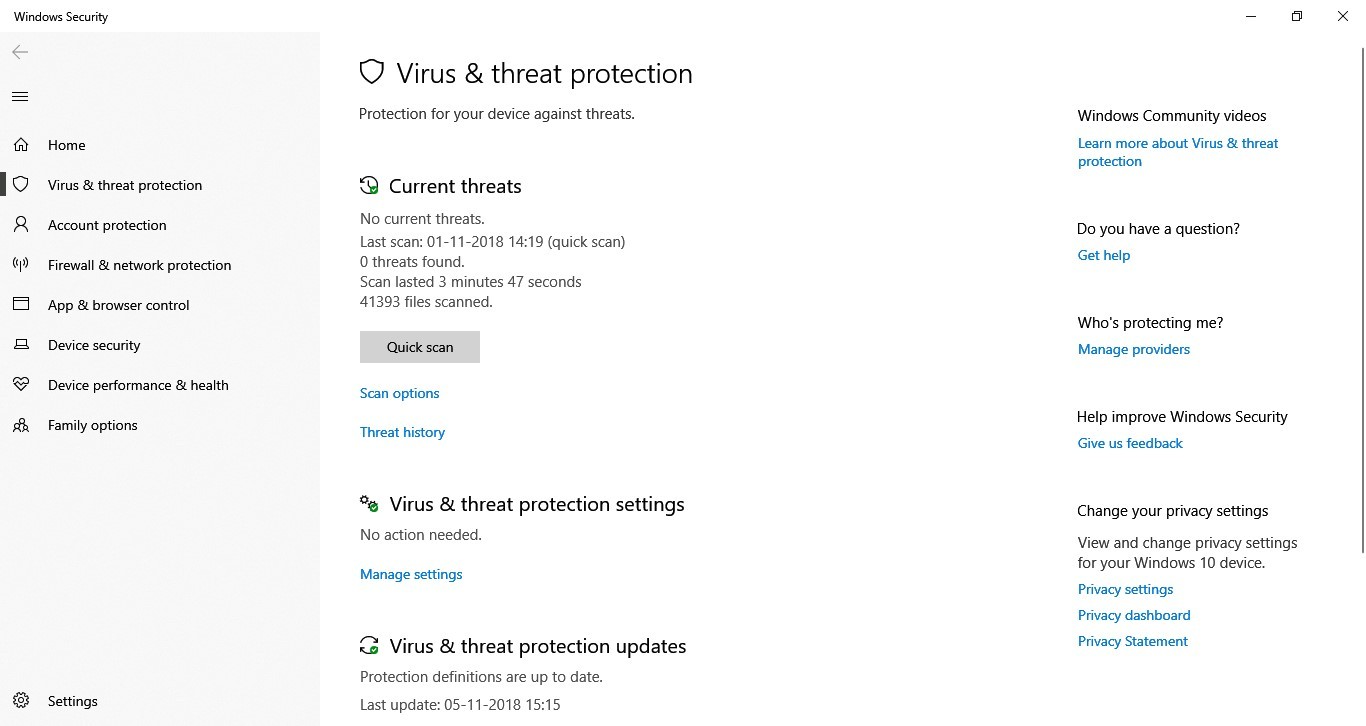Screen dimensions: 1366x726
Task: Start a Quick scan
Action: coord(420,347)
